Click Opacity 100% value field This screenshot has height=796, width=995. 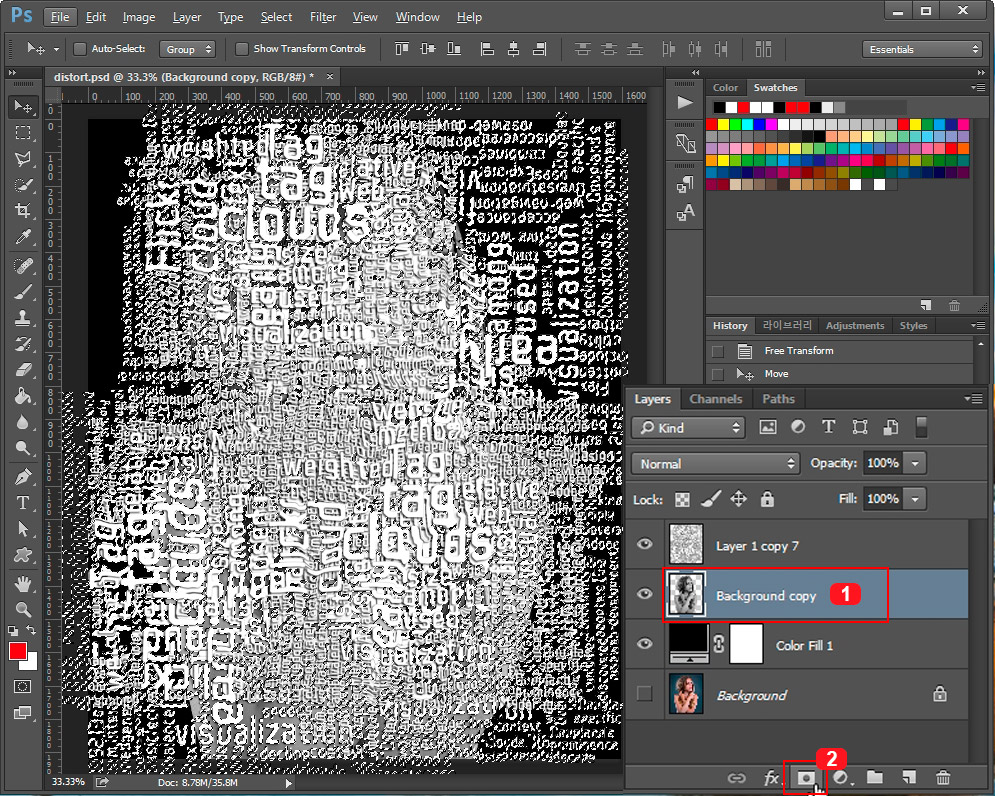tap(883, 463)
